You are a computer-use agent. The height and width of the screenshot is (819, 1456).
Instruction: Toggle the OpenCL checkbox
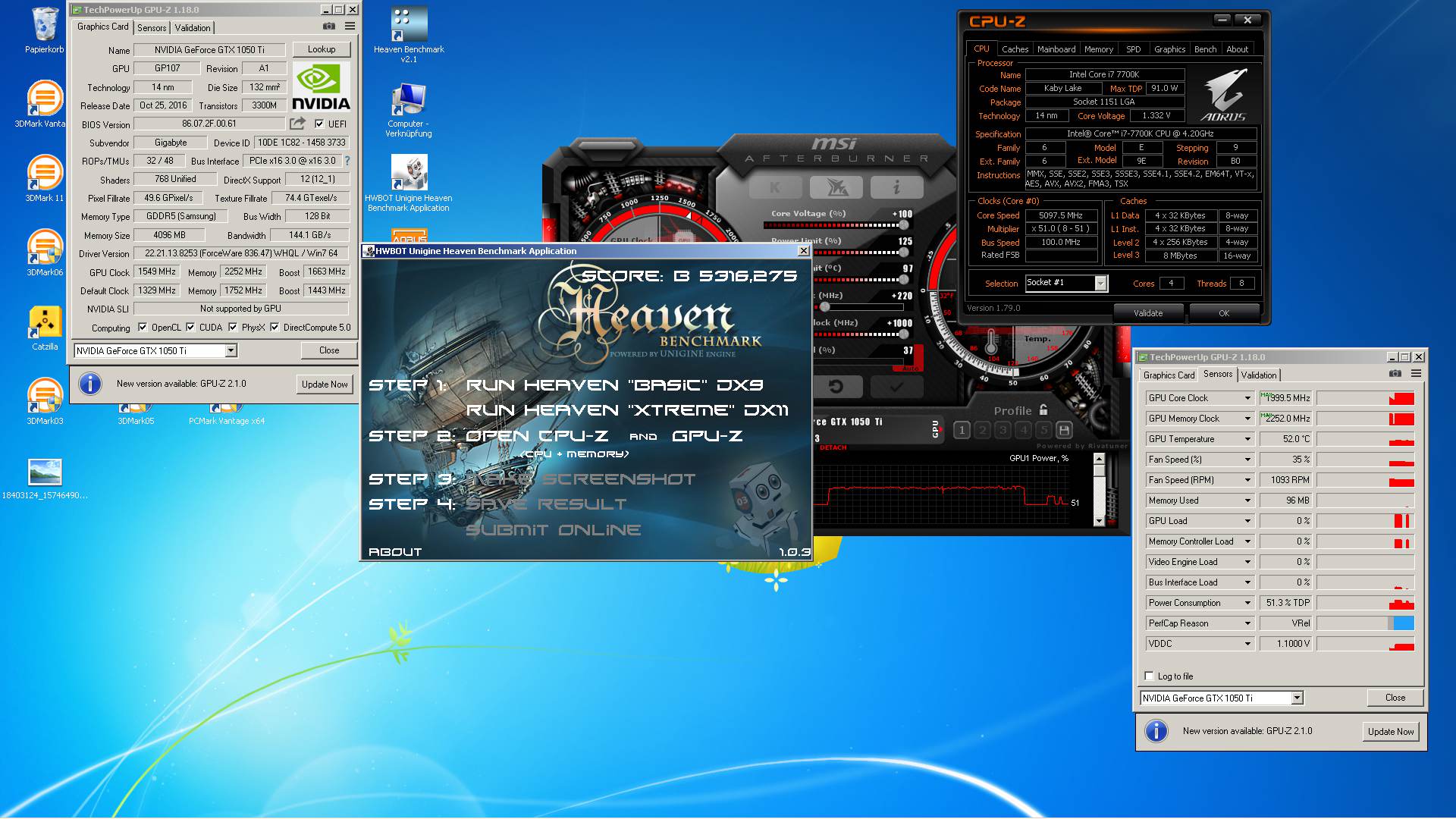tap(143, 328)
